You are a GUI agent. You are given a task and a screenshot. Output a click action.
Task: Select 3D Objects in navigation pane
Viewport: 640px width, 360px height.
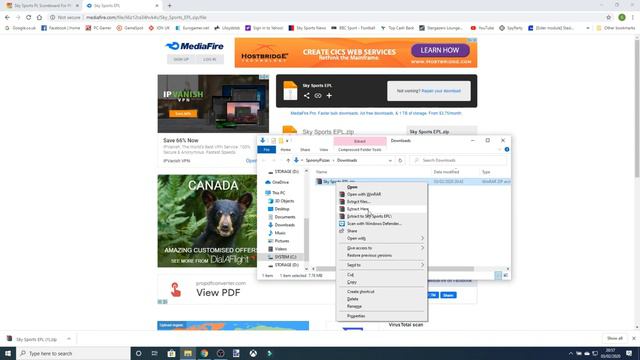[284, 201]
